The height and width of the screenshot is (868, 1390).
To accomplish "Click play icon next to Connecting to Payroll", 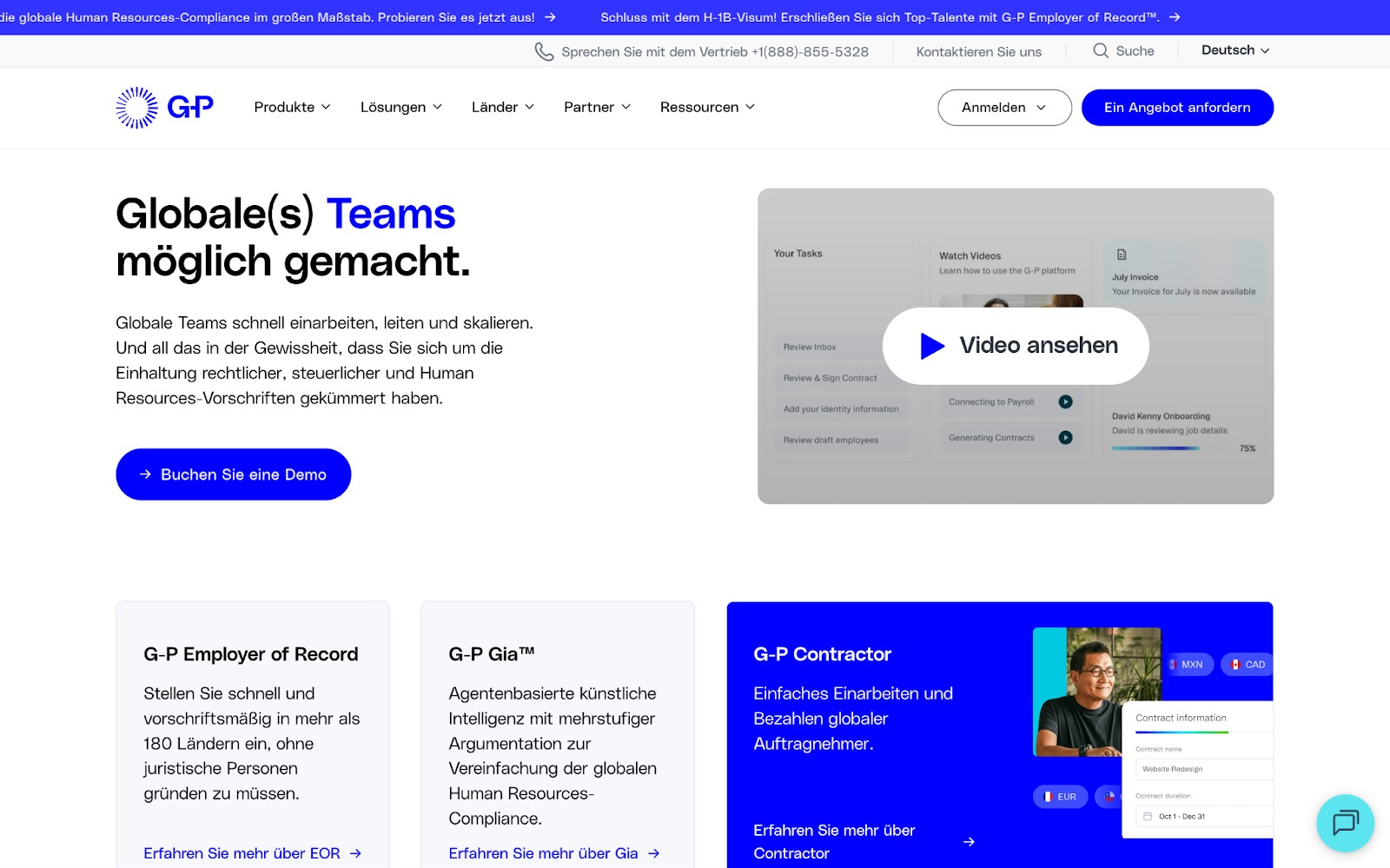I will coord(1065,402).
